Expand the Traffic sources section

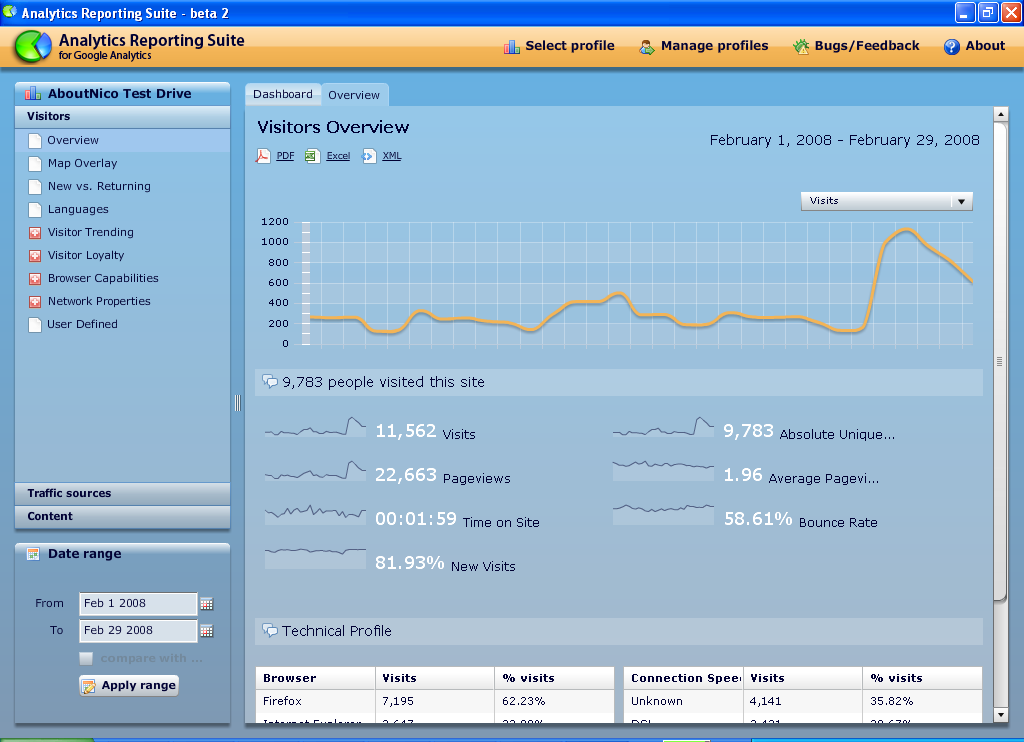(122, 493)
